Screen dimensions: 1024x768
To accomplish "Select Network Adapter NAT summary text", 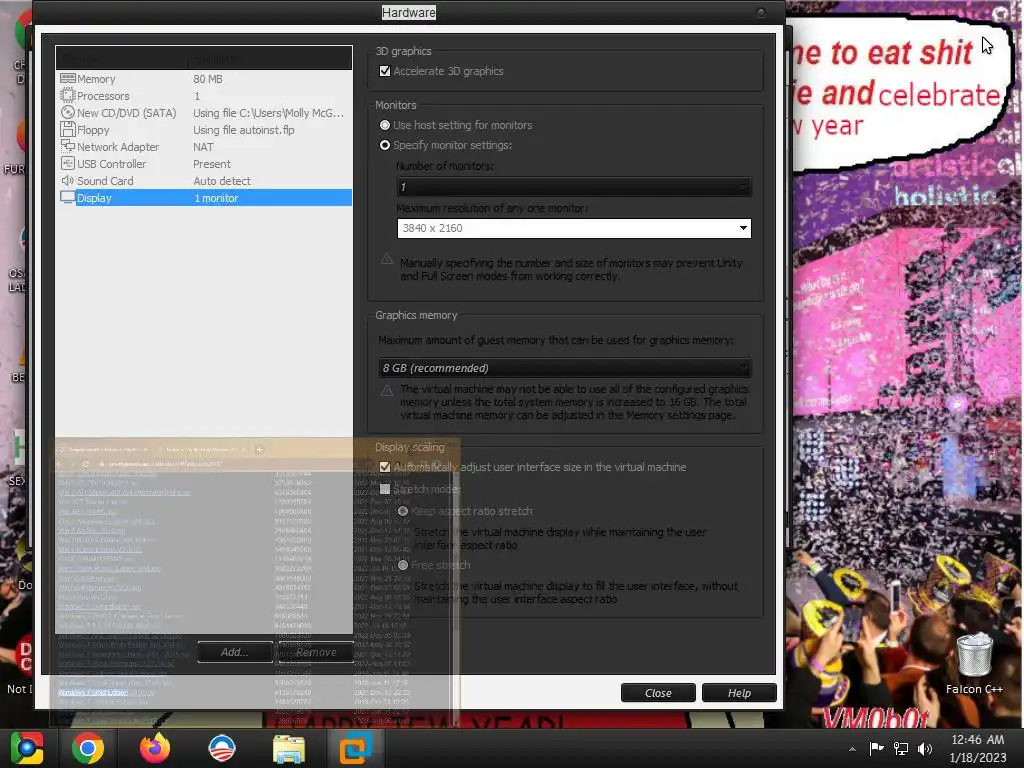I will 203,147.
